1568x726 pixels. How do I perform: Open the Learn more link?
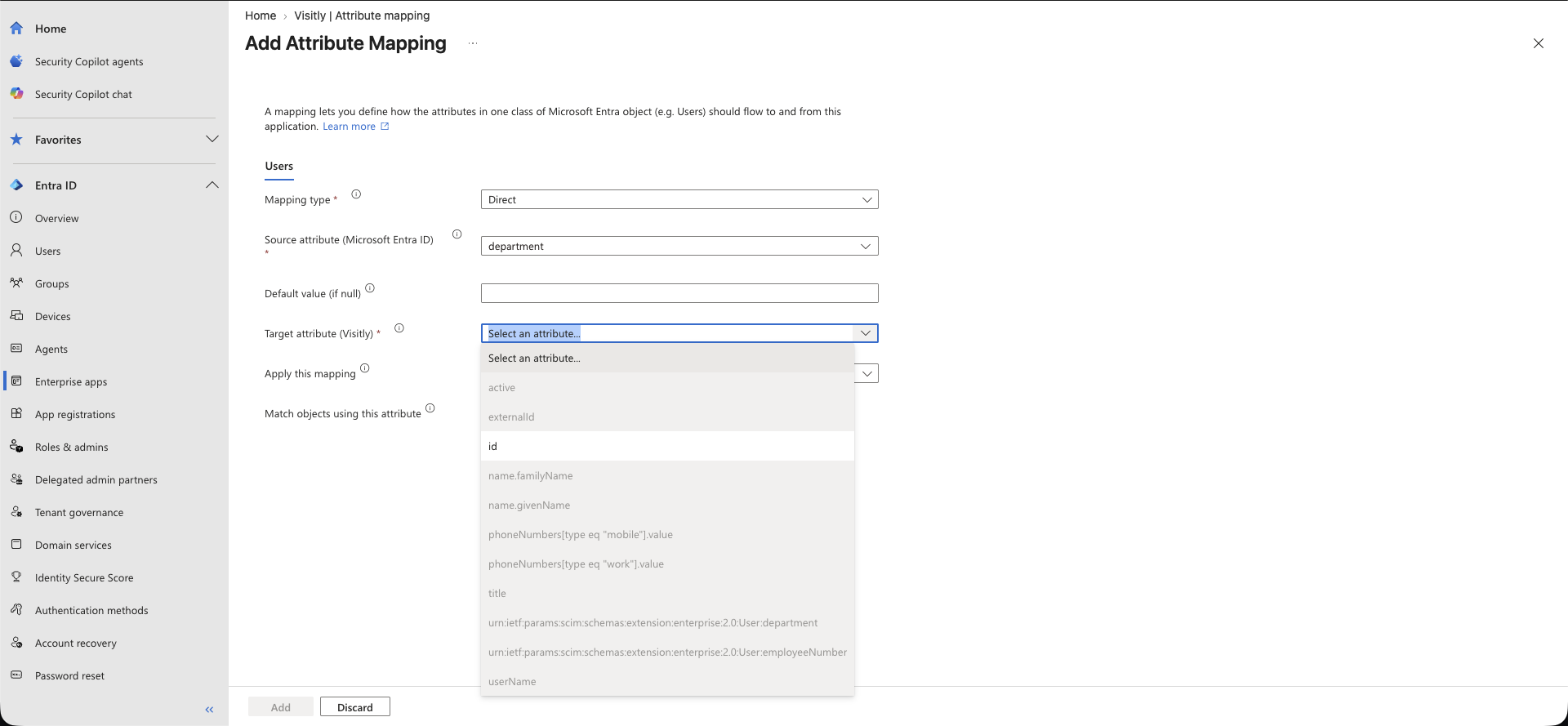(x=356, y=127)
